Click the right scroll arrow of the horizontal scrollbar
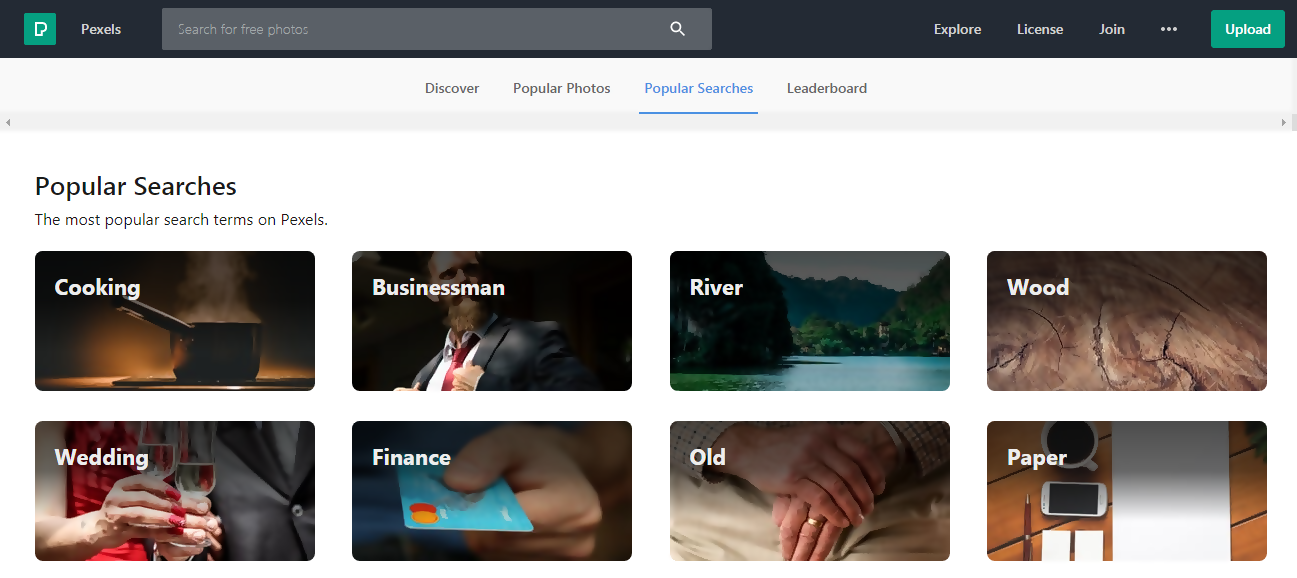 (x=1284, y=122)
